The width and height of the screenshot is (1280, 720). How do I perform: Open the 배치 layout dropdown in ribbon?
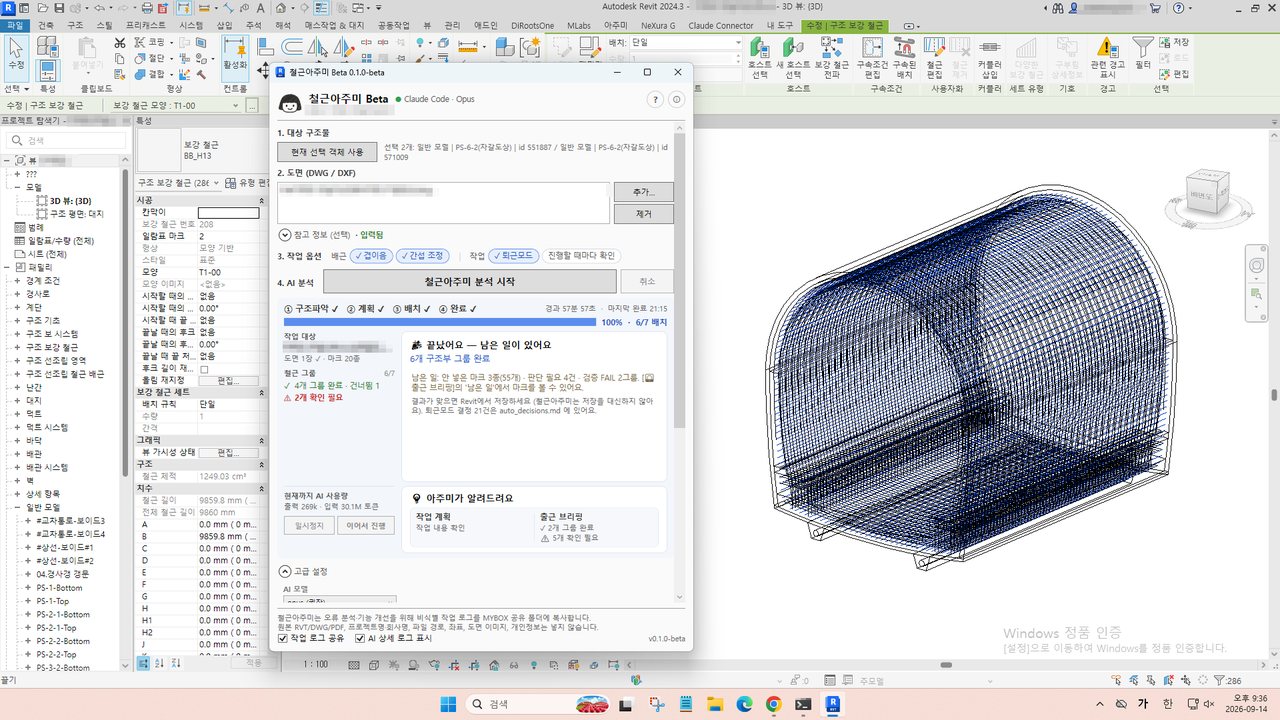pyautogui.click(x=685, y=43)
